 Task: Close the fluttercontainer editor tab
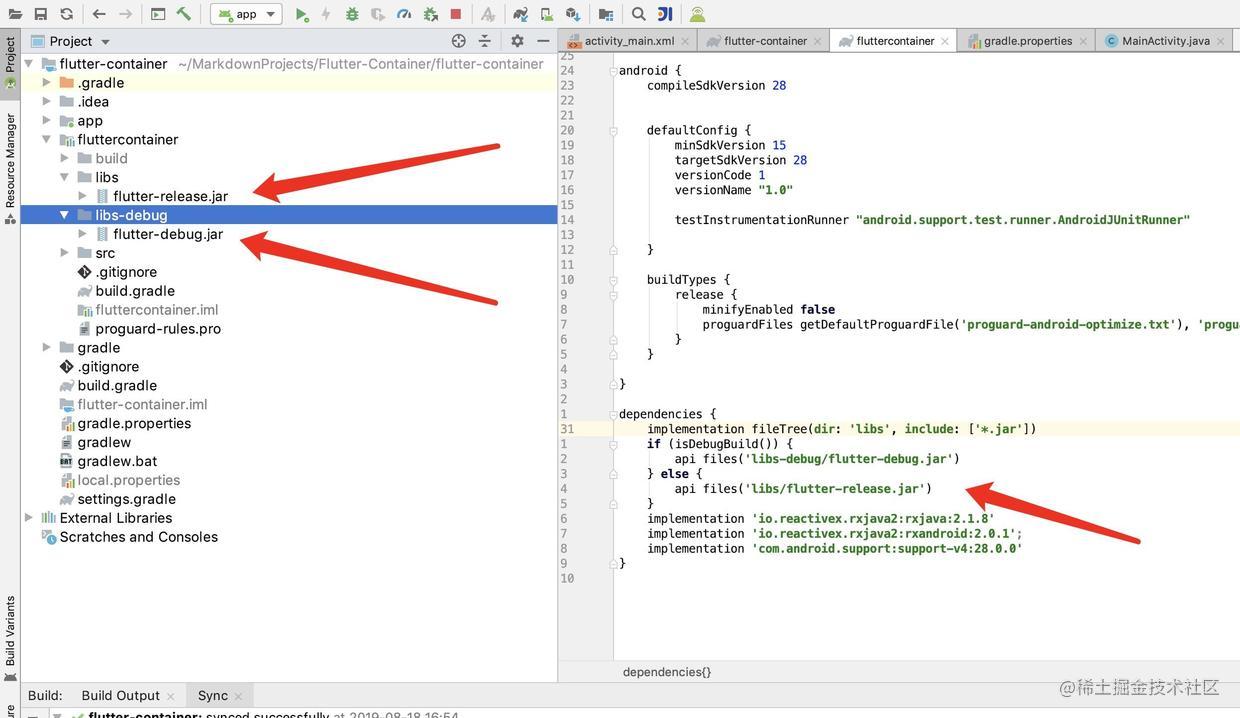pyautogui.click(x=947, y=41)
